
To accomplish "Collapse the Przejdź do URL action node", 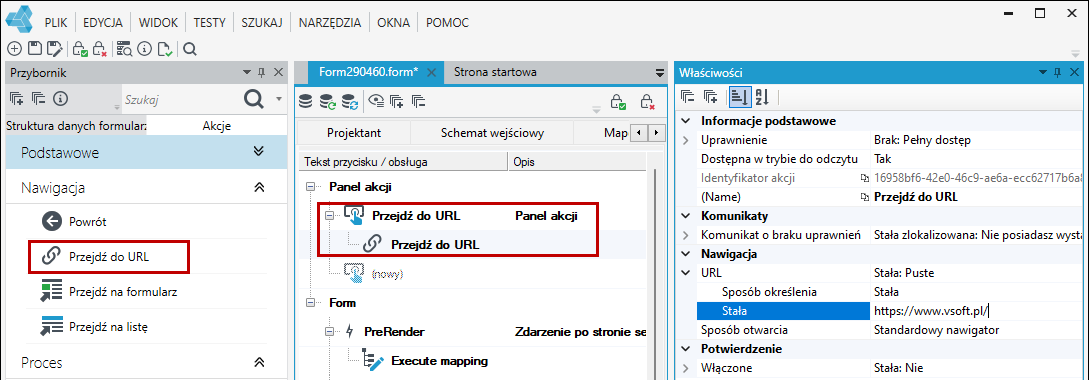I will (330, 215).
